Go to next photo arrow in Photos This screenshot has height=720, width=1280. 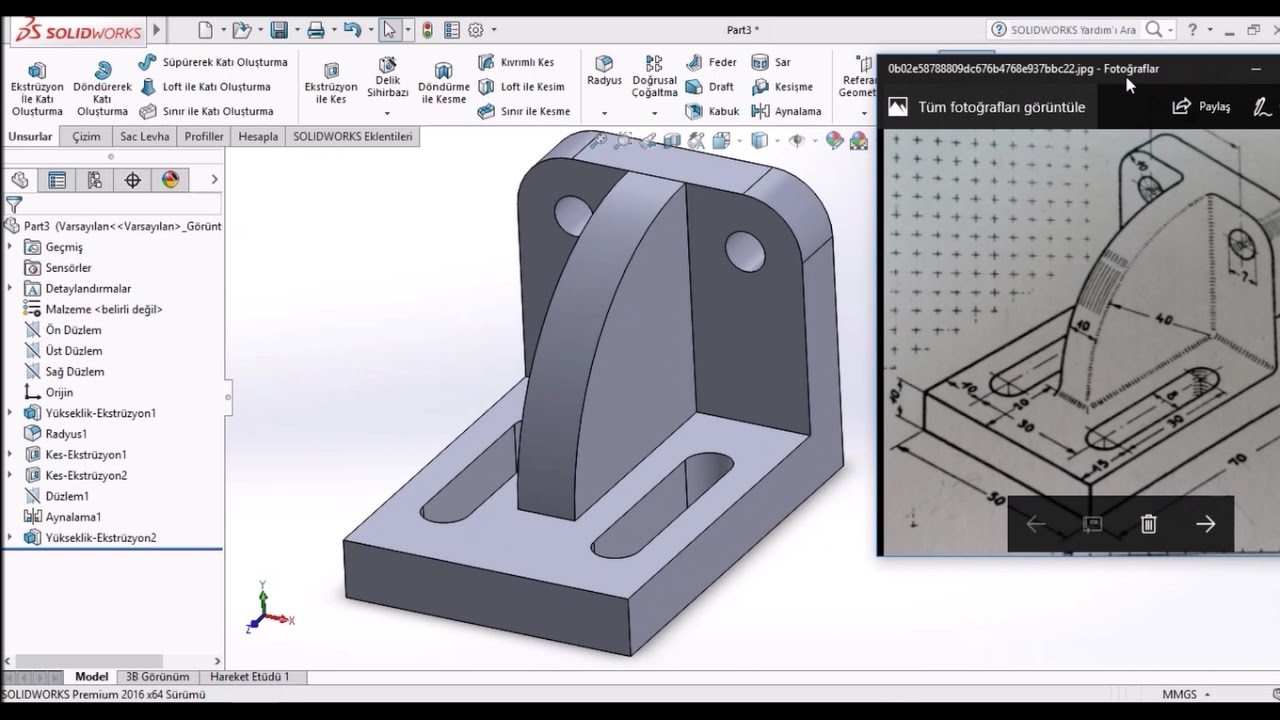(x=1205, y=524)
